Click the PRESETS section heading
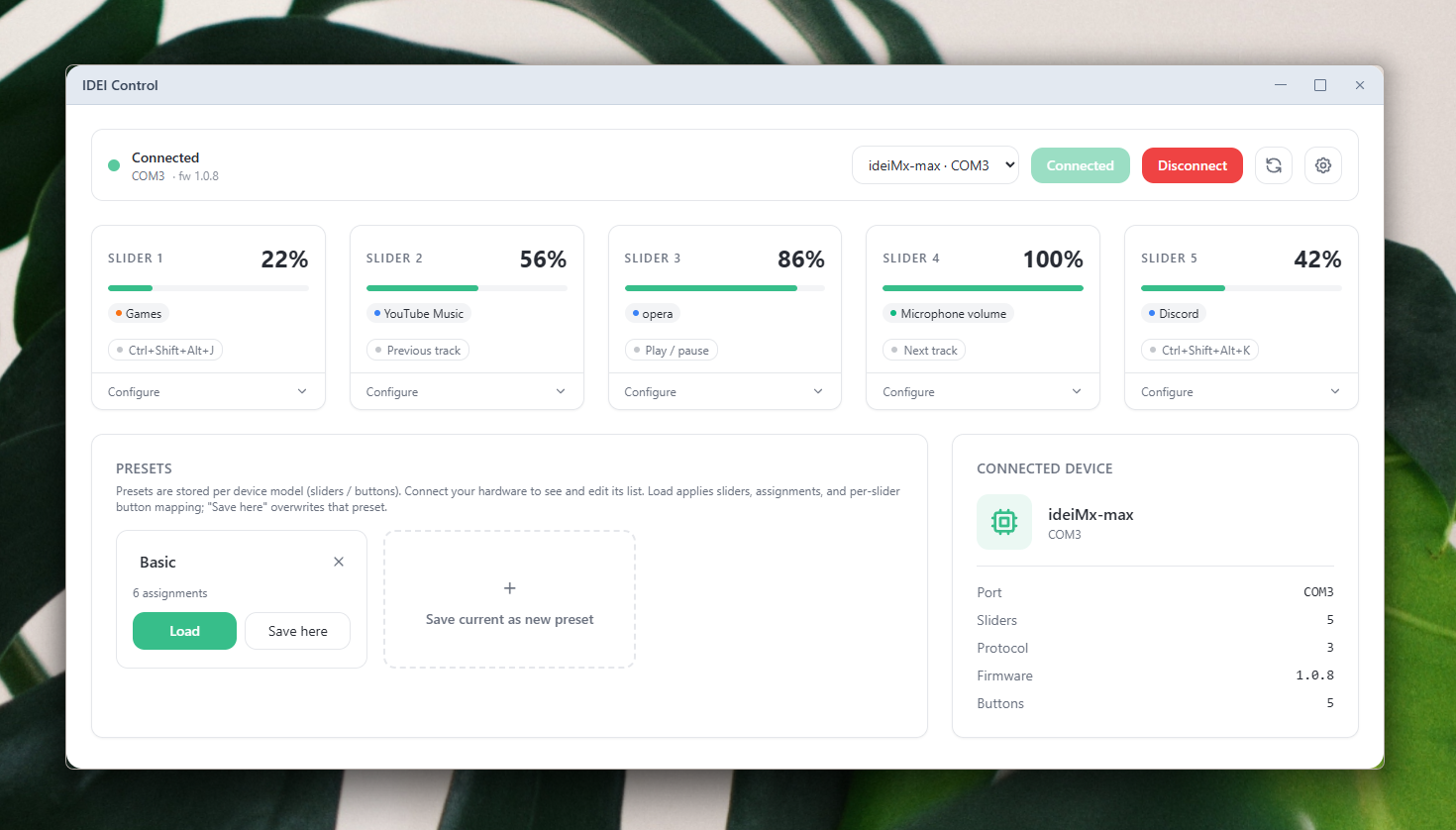This screenshot has width=1456, height=830. (x=144, y=468)
